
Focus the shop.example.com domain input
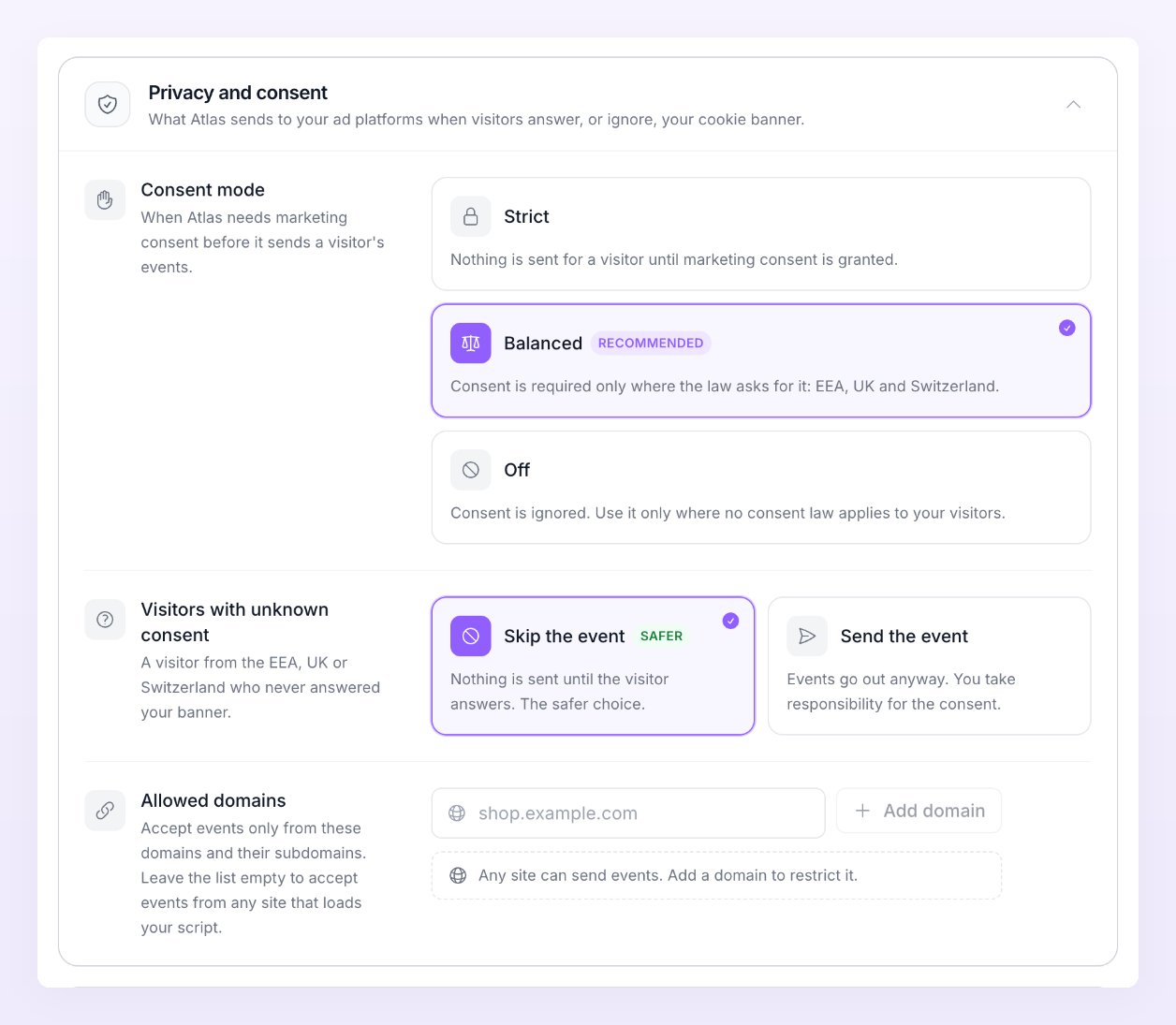[x=628, y=813]
